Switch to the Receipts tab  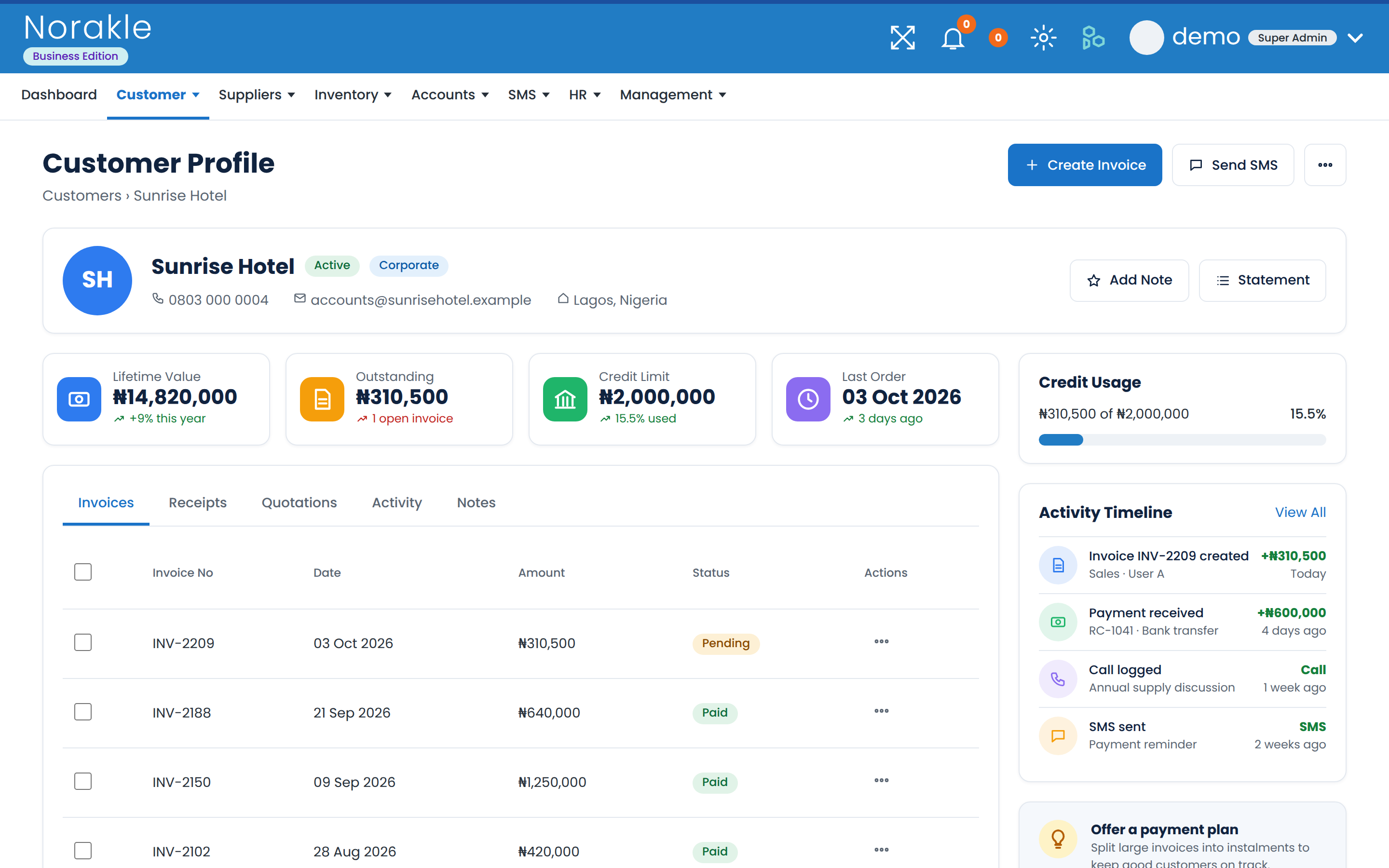197,502
